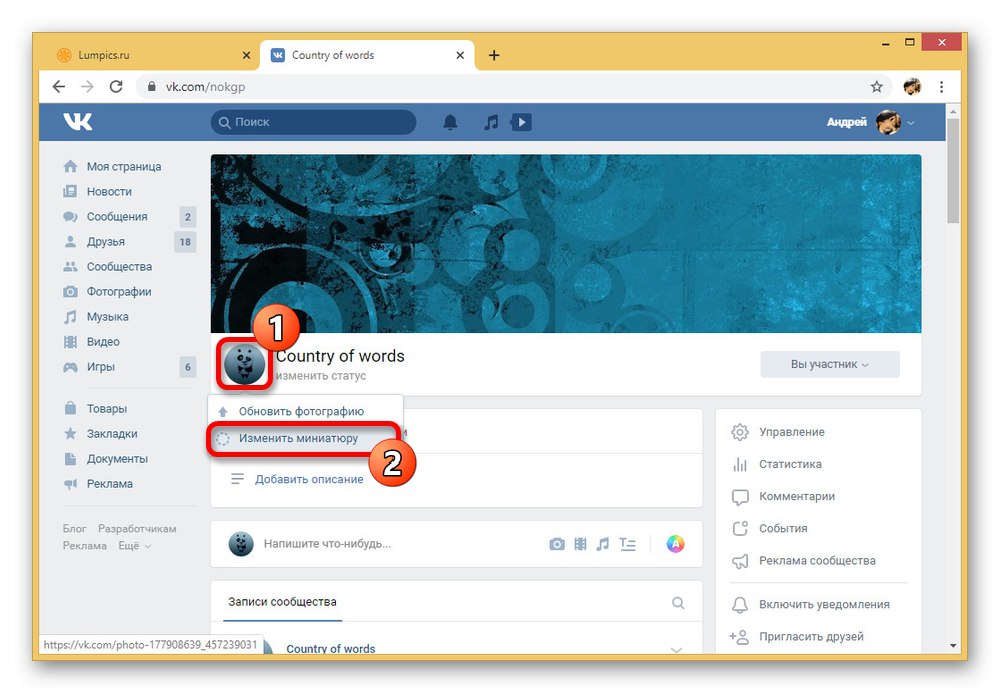Click the VK logo icon
This screenshot has height=693, width=1000.
pyautogui.click(x=78, y=122)
